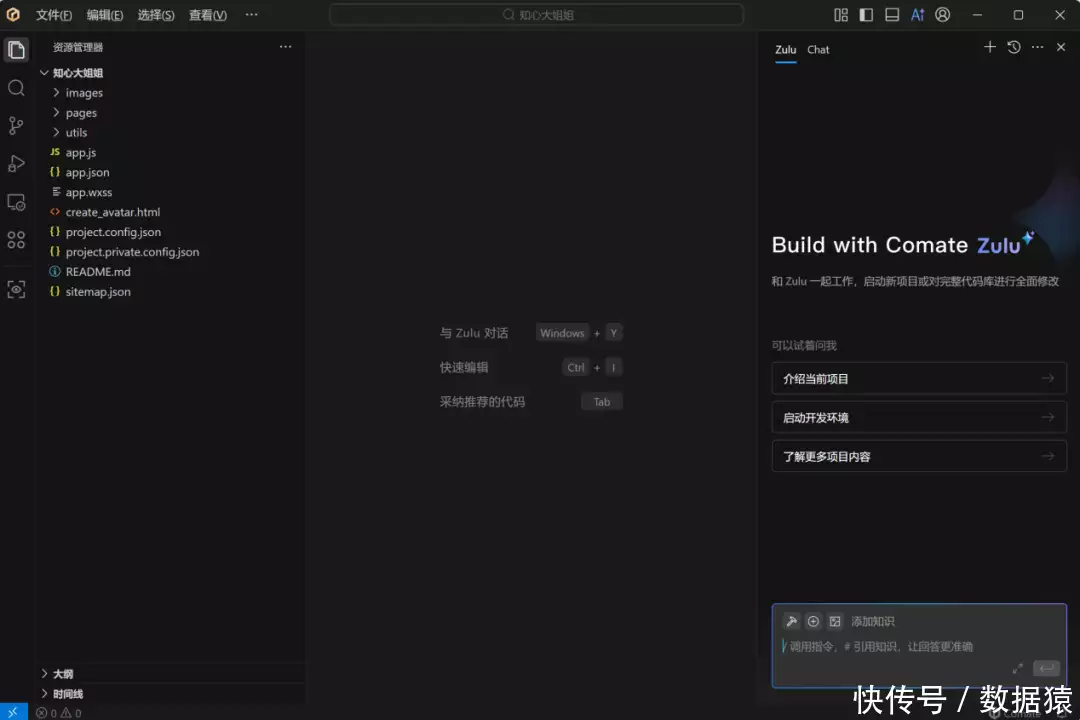This screenshot has width=1080, height=720.
Task: Open the account profile icon
Action: pyautogui.click(x=942, y=14)
